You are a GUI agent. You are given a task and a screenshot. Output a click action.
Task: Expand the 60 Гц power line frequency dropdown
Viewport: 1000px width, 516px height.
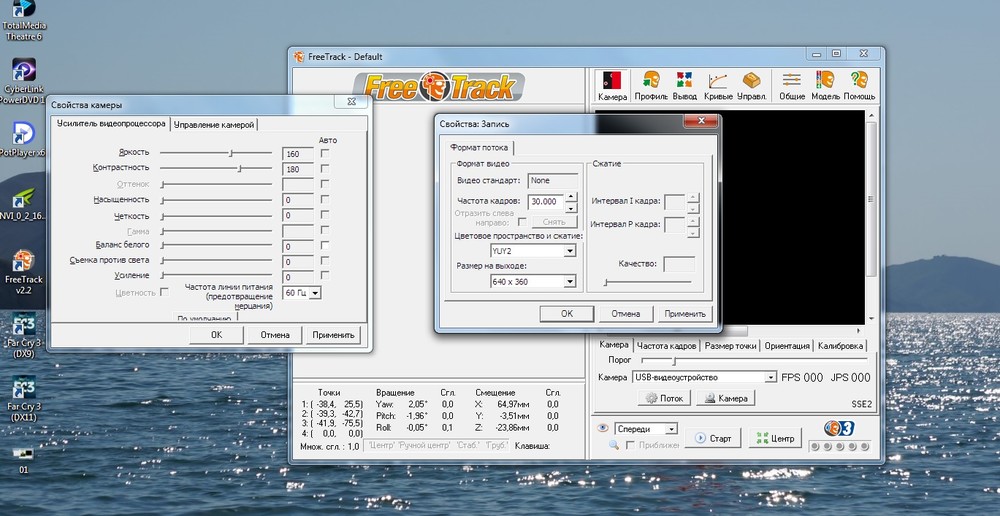point(315,293)
